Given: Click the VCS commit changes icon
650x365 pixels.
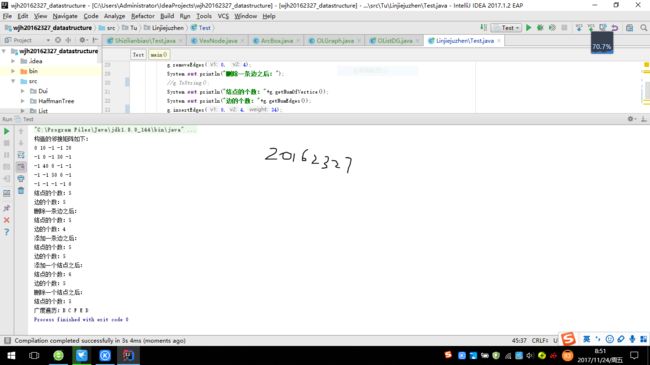Looking at the screenshot, I should (x=591, y=28).
